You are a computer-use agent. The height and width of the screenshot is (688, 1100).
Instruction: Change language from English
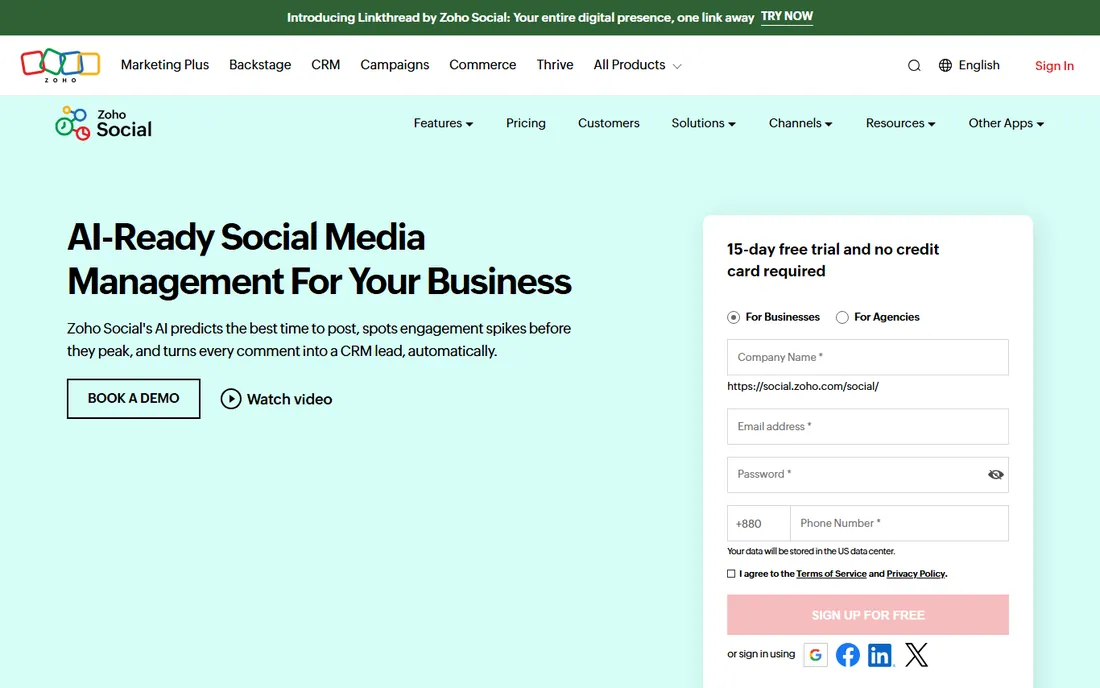pyautogui.click(x=979, y=65)
